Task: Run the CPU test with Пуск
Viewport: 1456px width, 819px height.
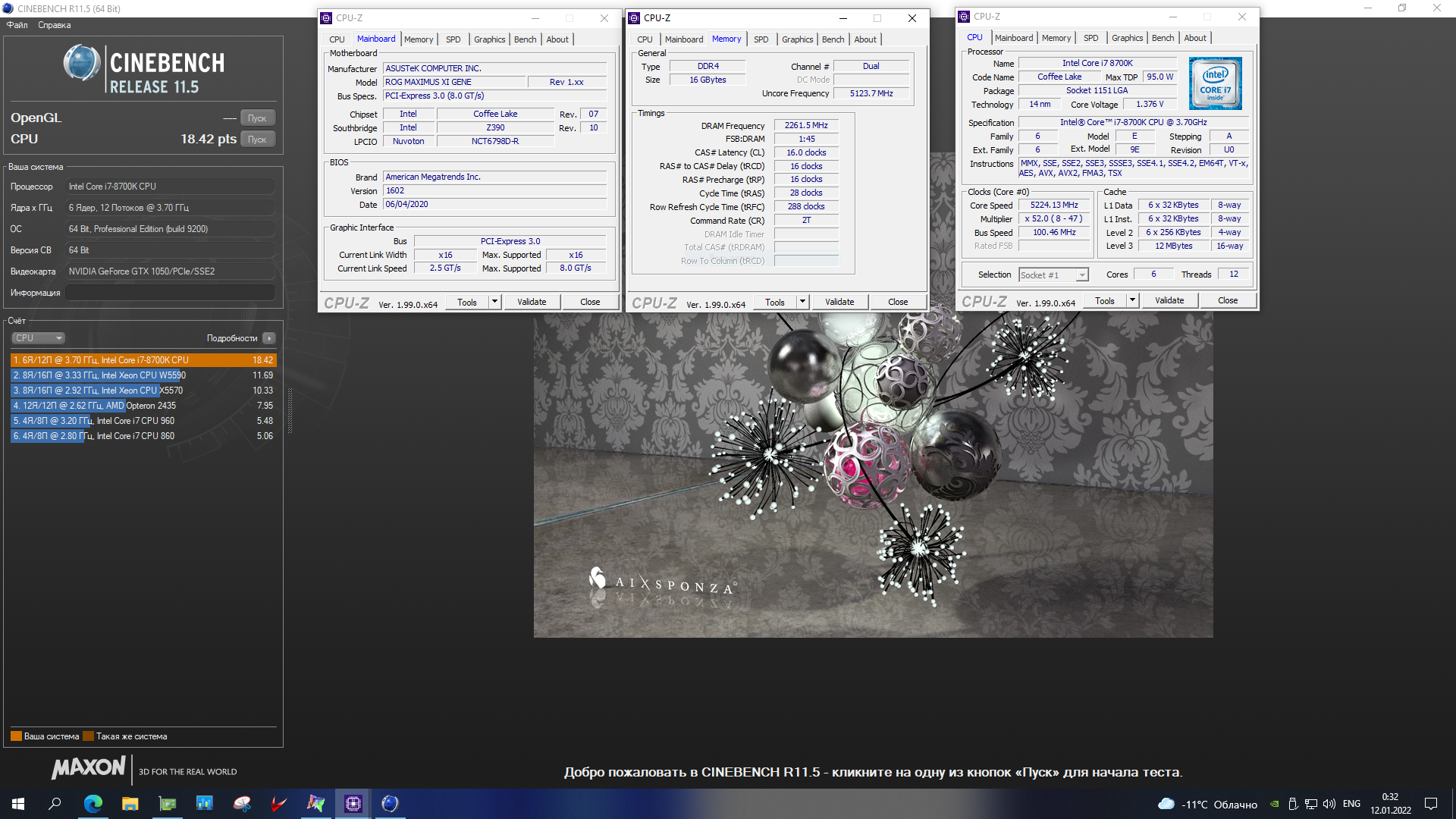Action: (x=257, y=140)
